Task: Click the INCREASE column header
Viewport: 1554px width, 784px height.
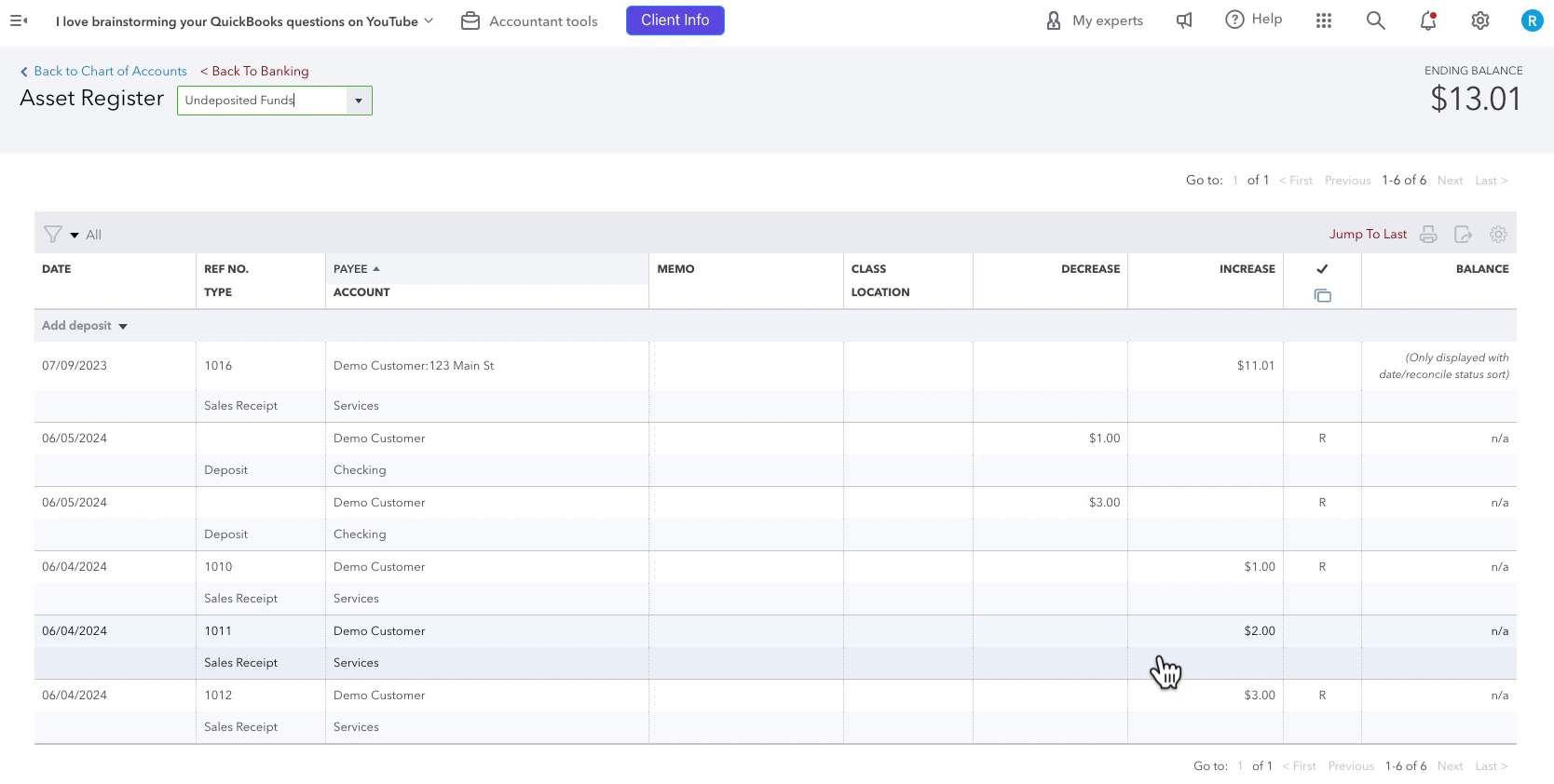Action: pos(1247,269)
